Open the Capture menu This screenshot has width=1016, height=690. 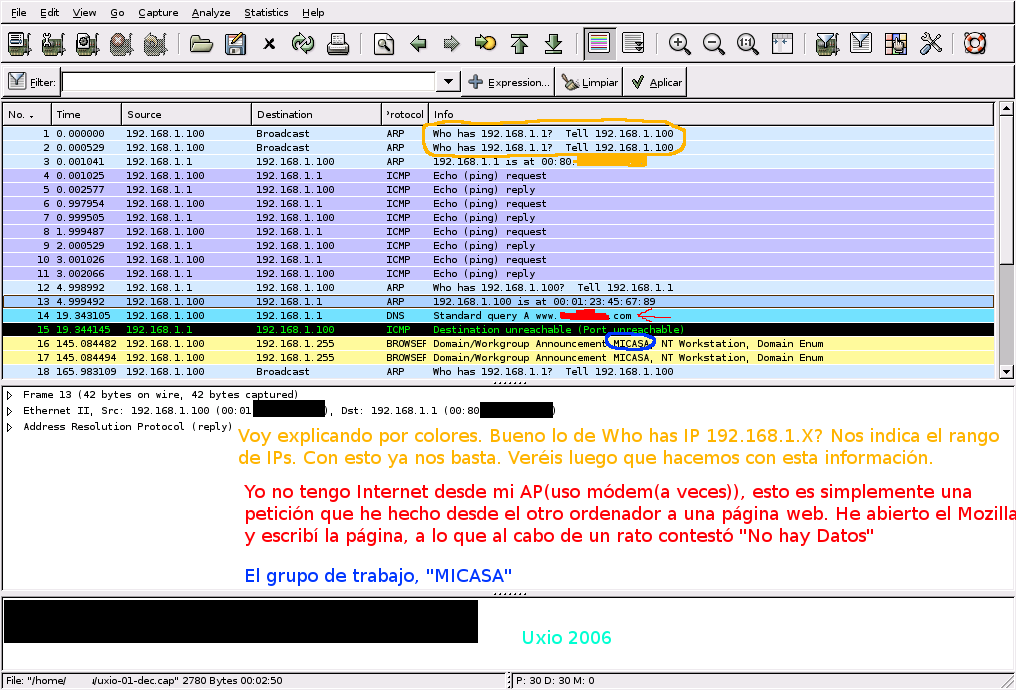tap(158, 12)
